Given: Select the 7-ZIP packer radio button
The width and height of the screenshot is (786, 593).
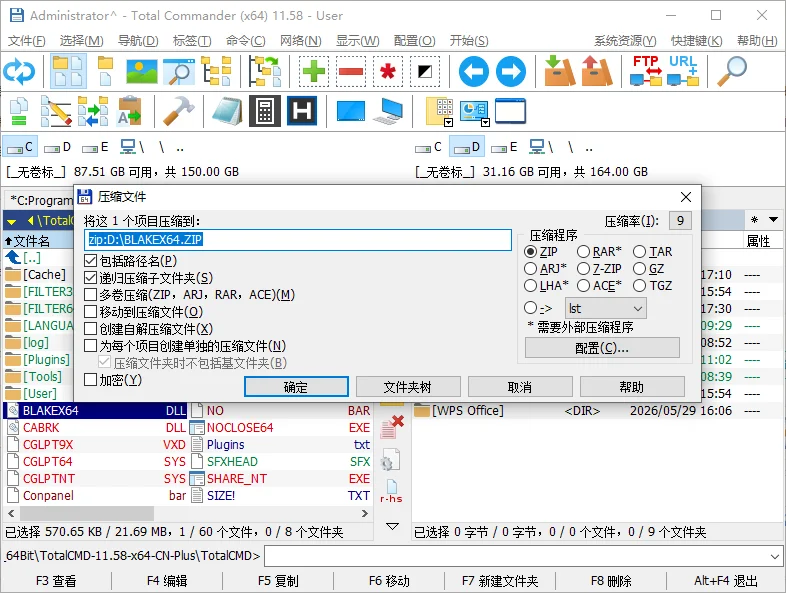Looking at the screenshot, I should pyautogui.click(x=583, y=269).
